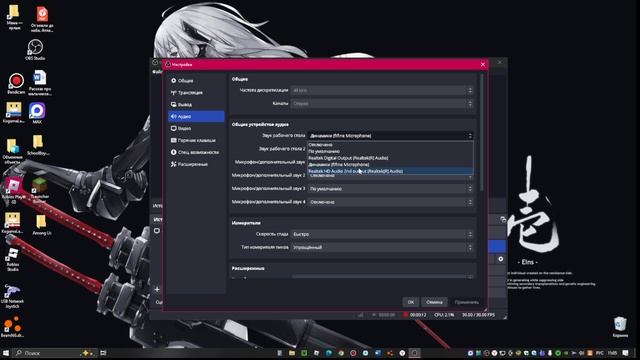Click the settings dialog vertical scrollbar
This screenshot has width=640, height=360.
[x=482, y=133]
